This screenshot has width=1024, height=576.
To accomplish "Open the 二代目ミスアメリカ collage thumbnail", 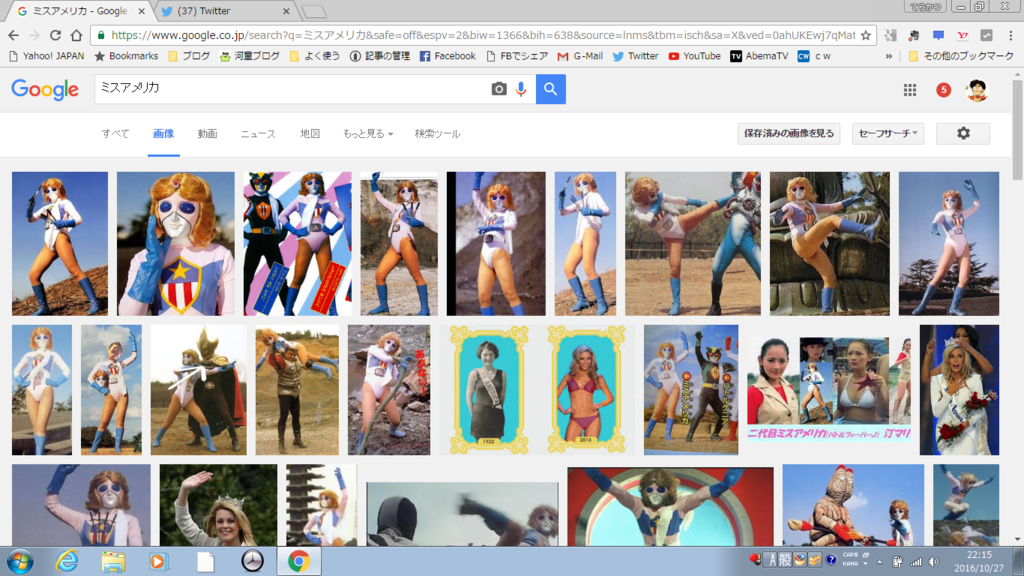I will tap(829, 390).
